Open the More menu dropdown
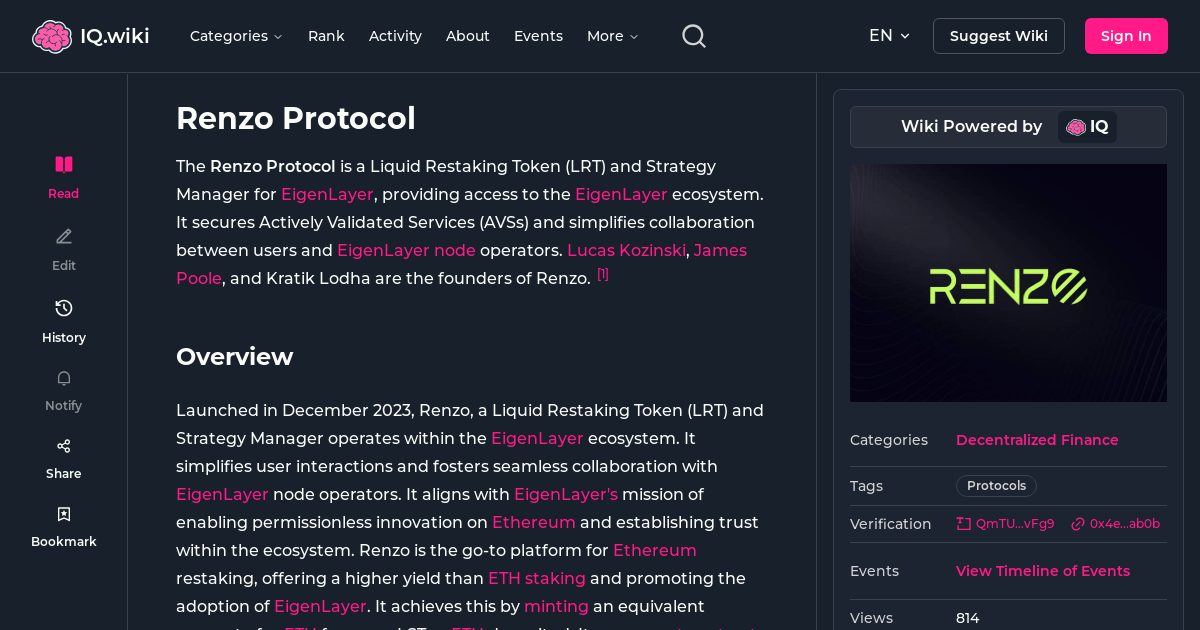Screen dimensions: 1200x630 [611, 36]
